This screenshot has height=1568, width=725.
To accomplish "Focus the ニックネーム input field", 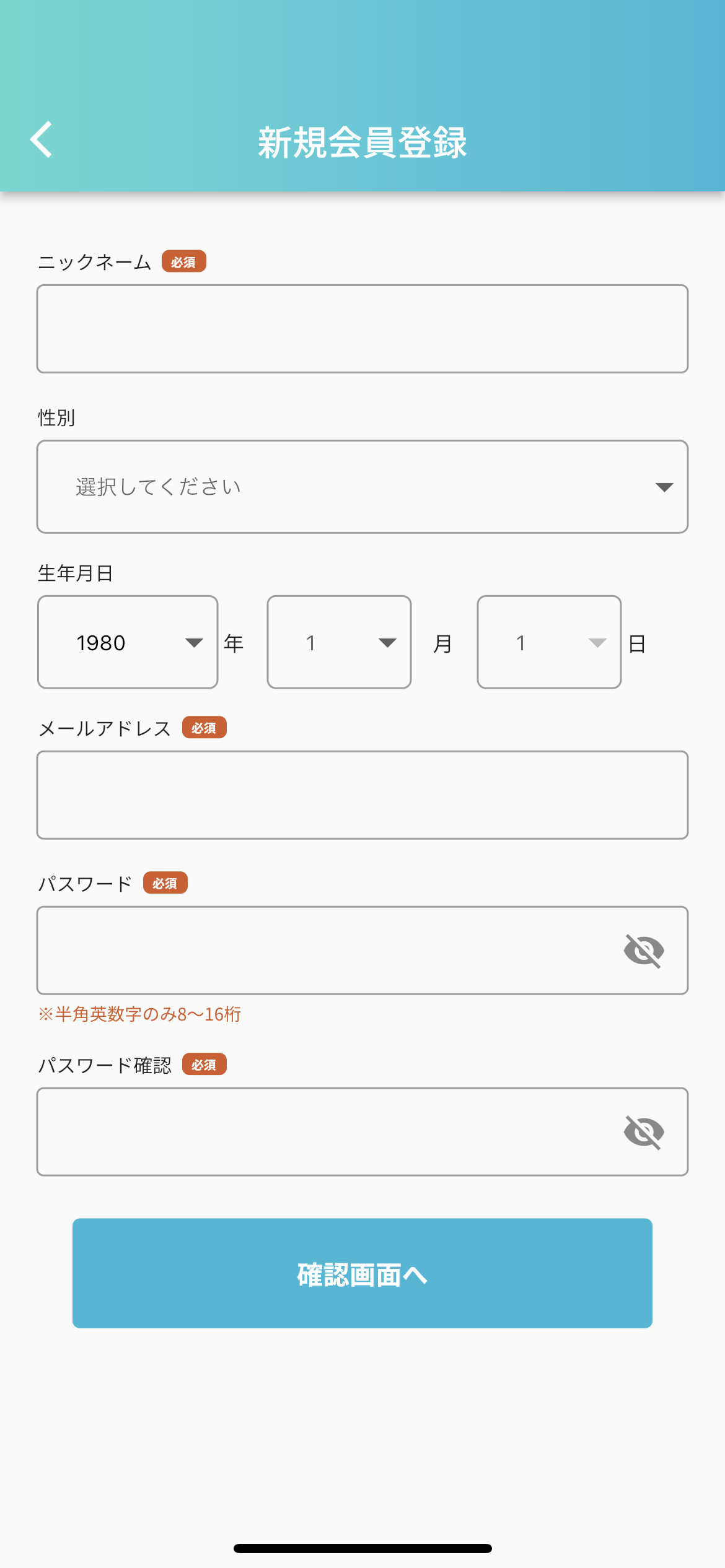I will tap(362, 329).
